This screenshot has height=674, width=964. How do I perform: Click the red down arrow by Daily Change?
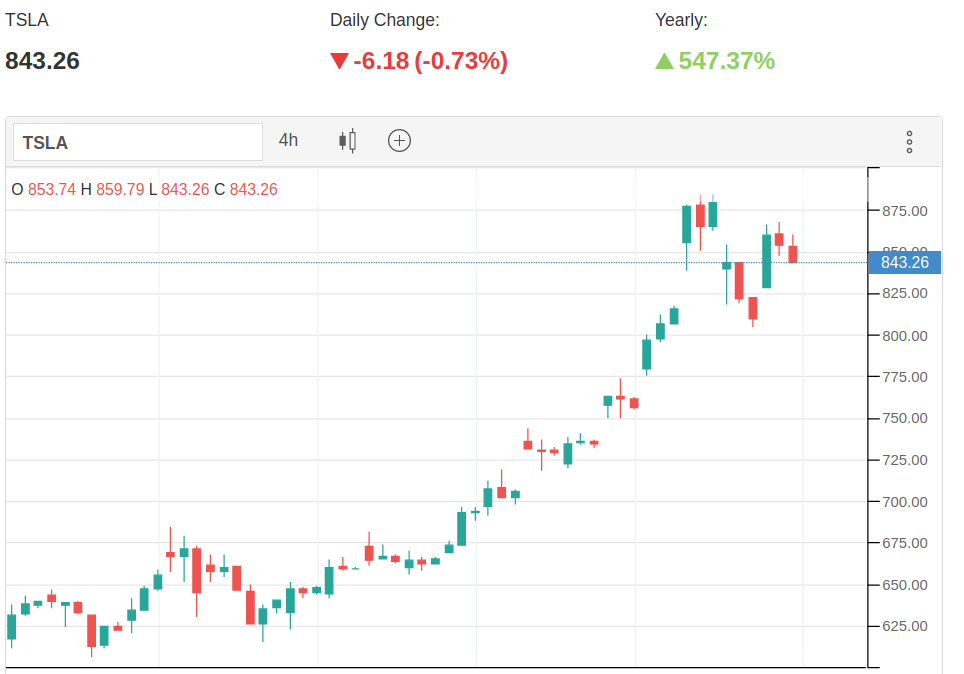tap(339, 61)
